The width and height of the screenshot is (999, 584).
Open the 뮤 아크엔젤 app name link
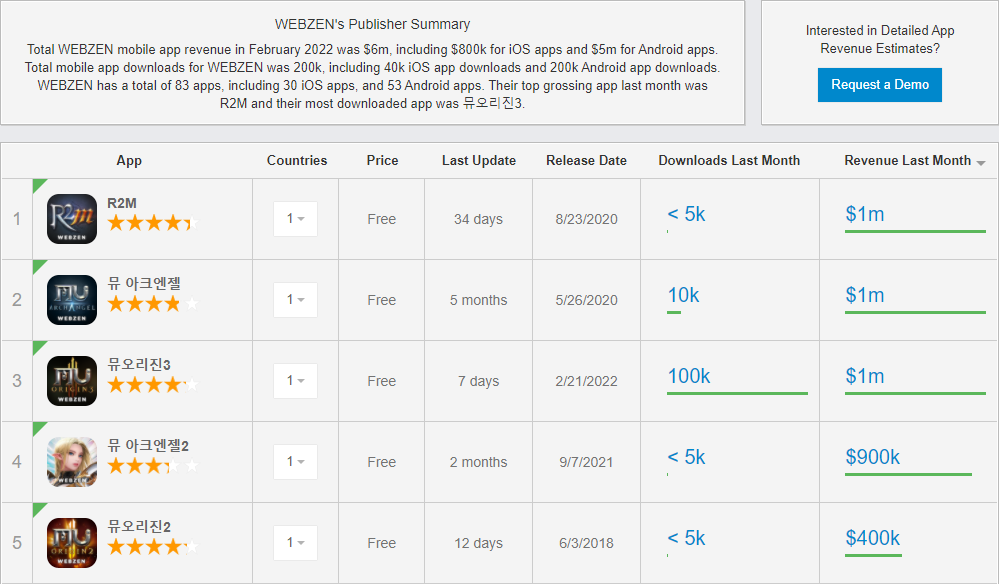coord(144,283)
